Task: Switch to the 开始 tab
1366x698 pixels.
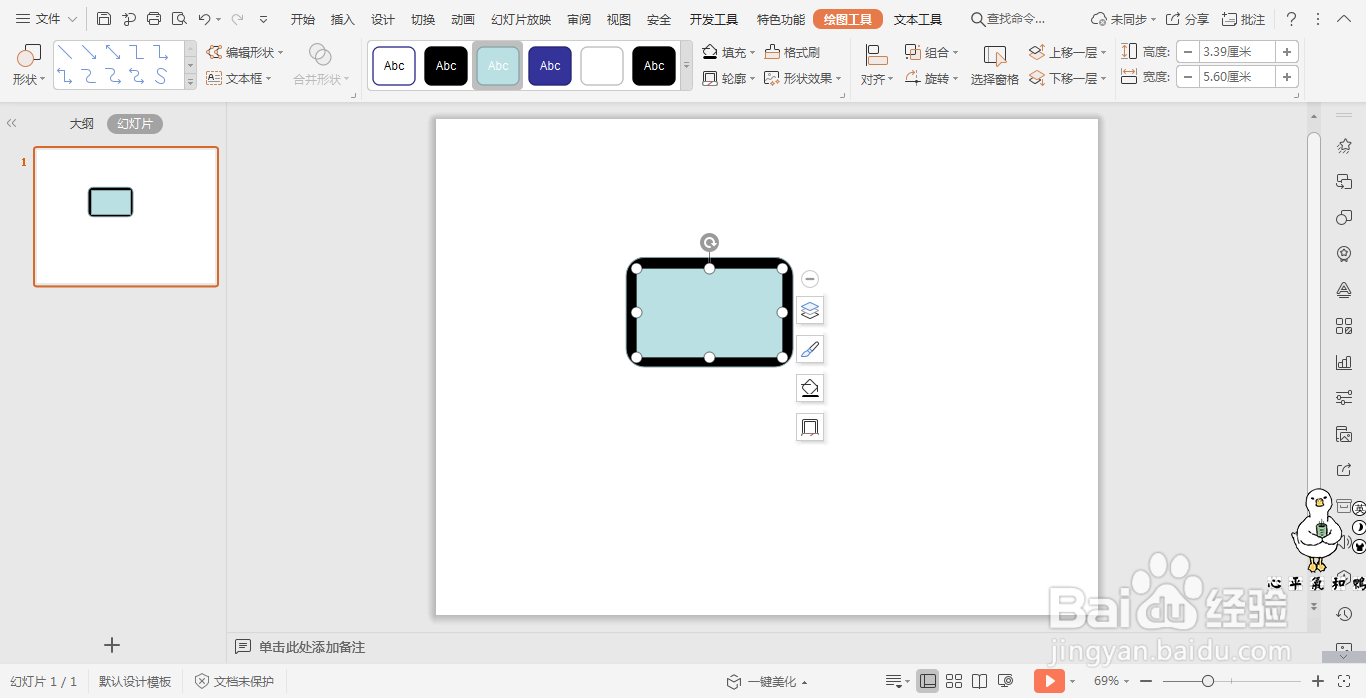Action: pyautogui.click(x=303, y=19)
